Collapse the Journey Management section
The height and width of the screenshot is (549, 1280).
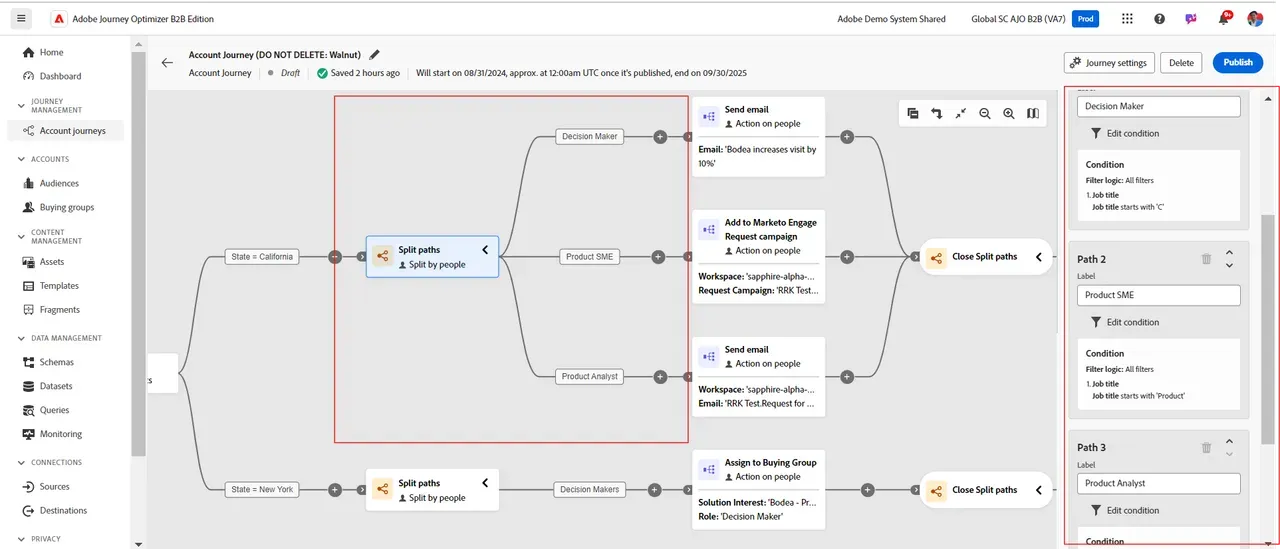22,105
